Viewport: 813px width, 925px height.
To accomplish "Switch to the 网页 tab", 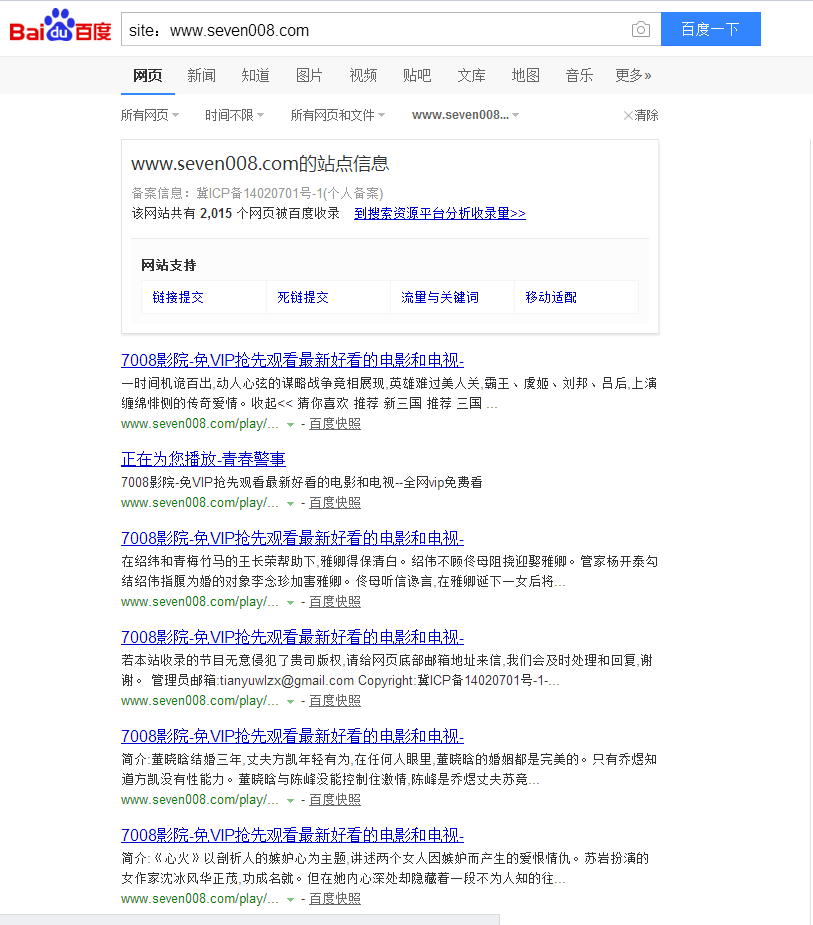I will click(147, 76).
